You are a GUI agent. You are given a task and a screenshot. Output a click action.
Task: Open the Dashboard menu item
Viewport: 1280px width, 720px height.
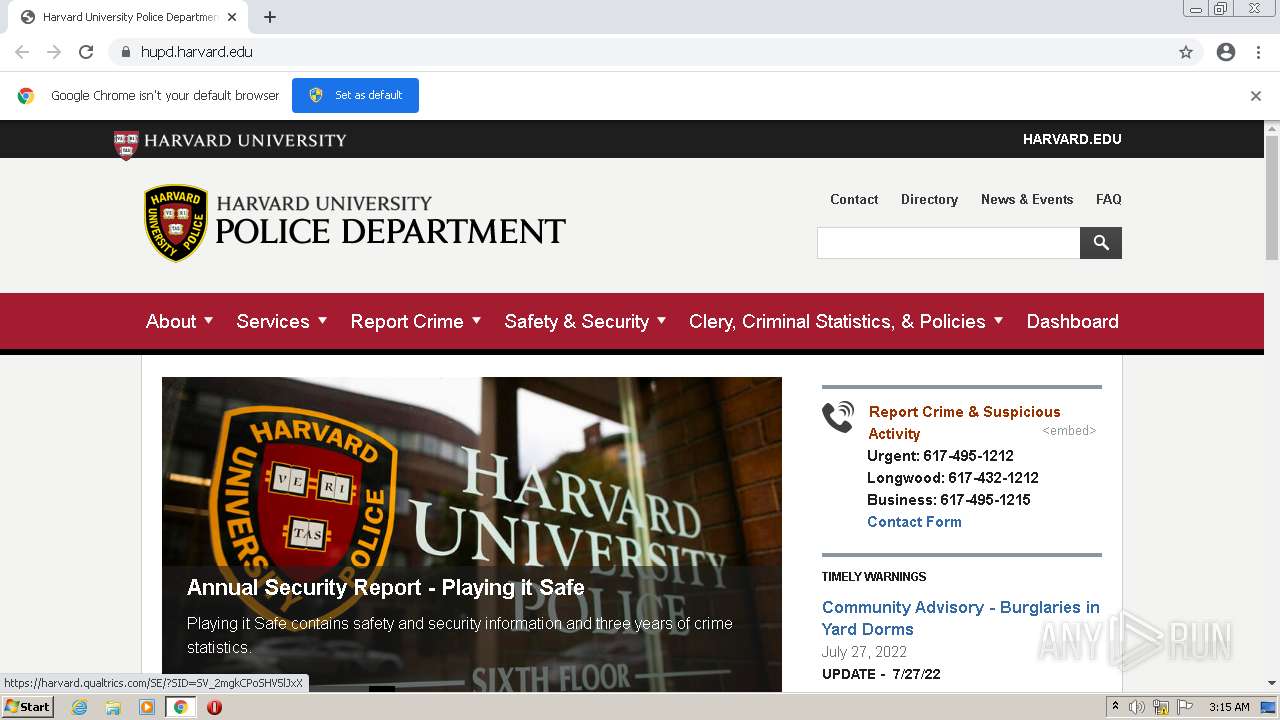[1072, 321]
